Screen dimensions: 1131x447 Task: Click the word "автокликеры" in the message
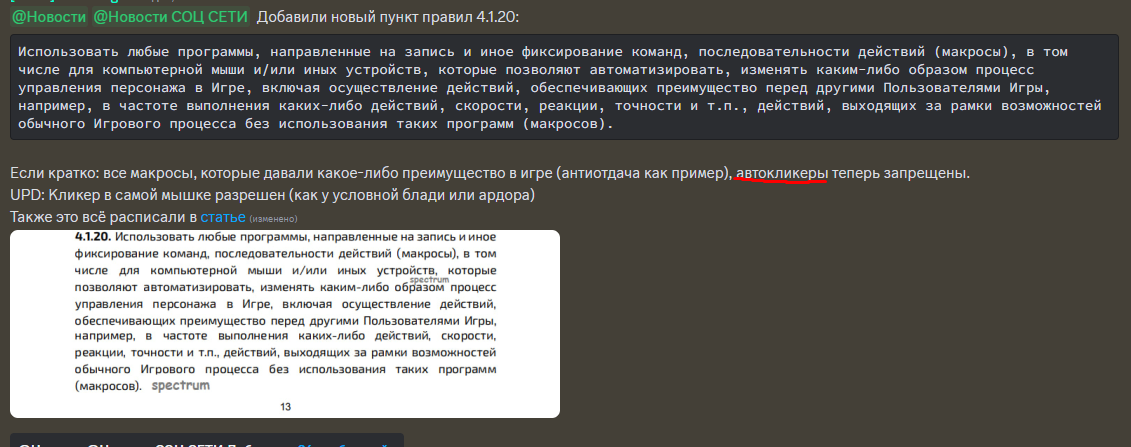pos(781,174)
